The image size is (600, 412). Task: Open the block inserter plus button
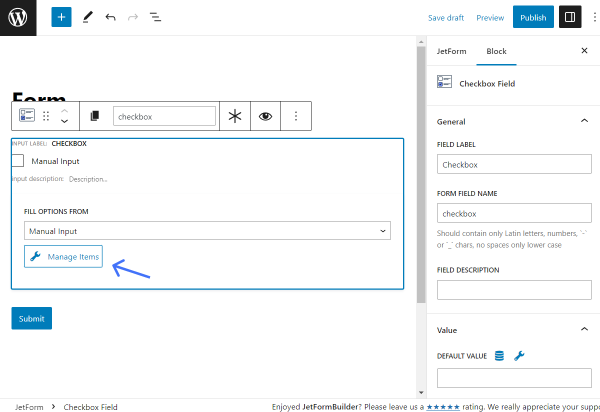pyautogui.click(x=61, y=17)
